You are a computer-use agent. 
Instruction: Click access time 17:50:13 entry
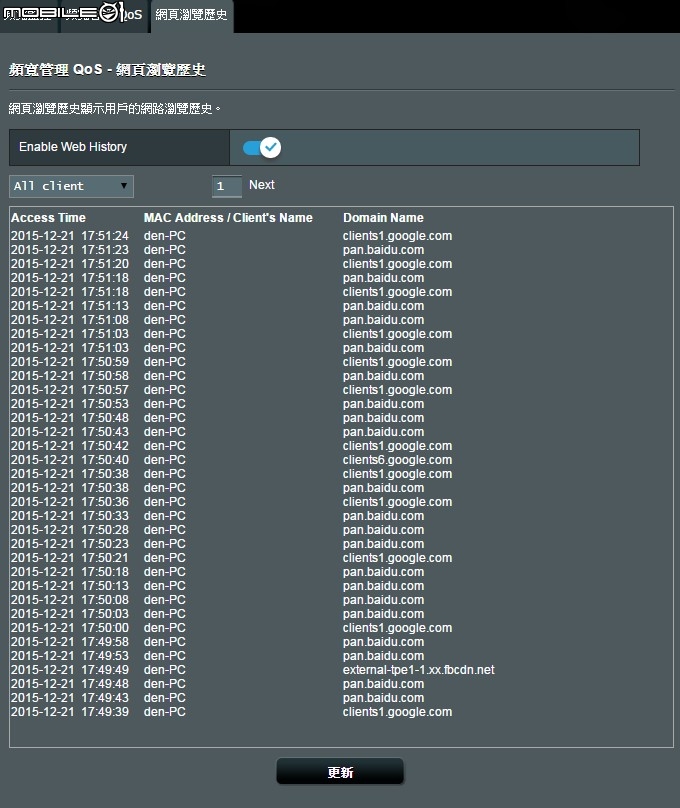tap(70, 586)
